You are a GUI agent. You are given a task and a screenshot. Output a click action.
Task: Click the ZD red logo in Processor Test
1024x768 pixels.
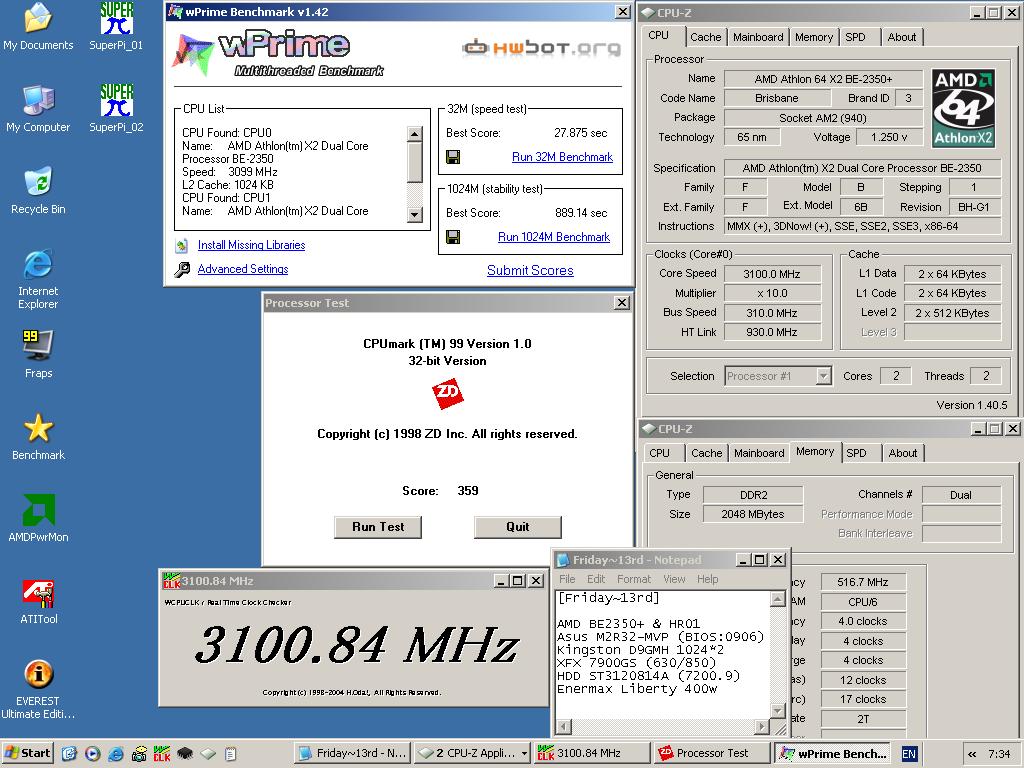447,393
